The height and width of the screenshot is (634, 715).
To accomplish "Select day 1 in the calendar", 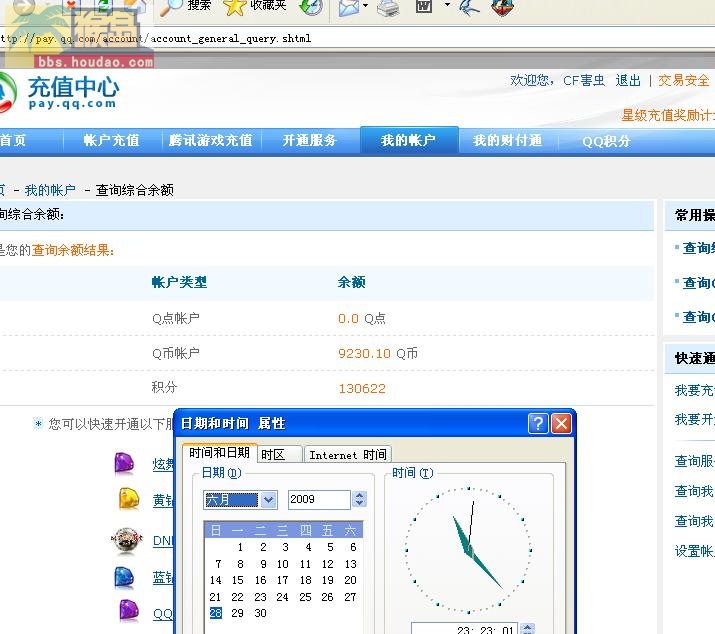I will coord(240,547).
